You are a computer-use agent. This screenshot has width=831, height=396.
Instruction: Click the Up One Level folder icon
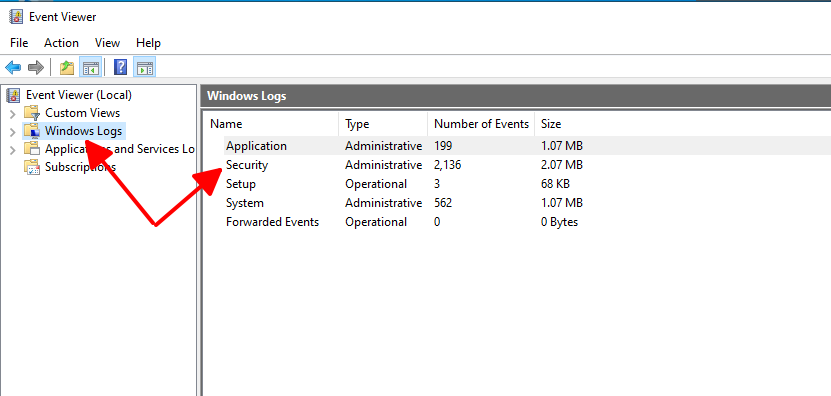point(67,68)
